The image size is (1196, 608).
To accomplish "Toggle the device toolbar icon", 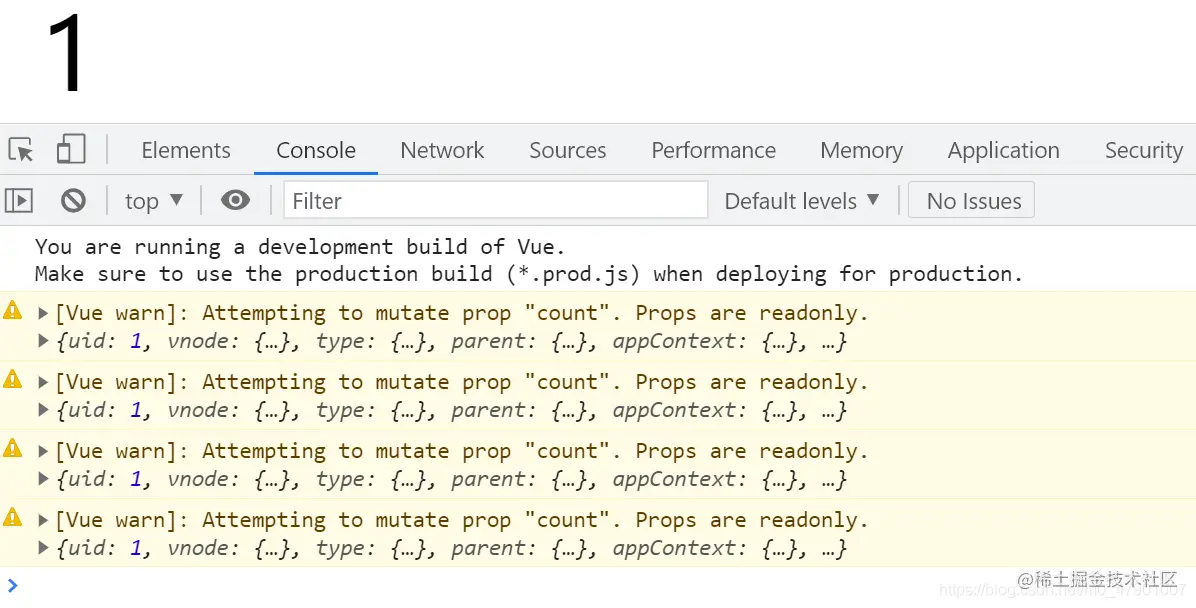I will (x=71, y=150).
